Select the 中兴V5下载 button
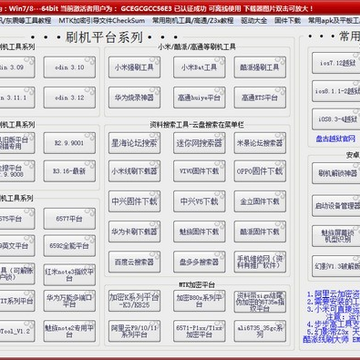This screenshot has height=360, width=360. (x=199, y=201)
